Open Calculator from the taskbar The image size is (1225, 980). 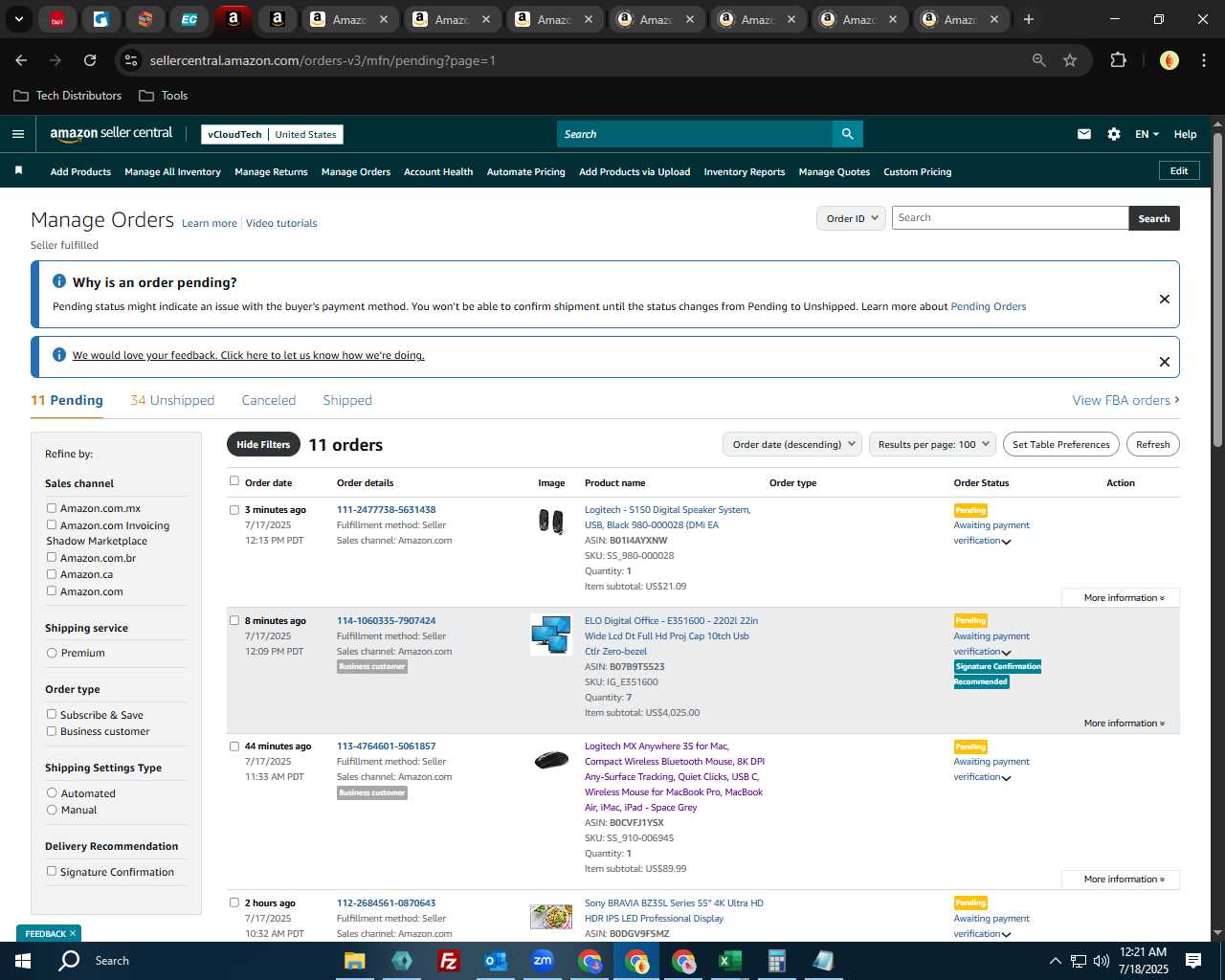(x=777, y=961)
